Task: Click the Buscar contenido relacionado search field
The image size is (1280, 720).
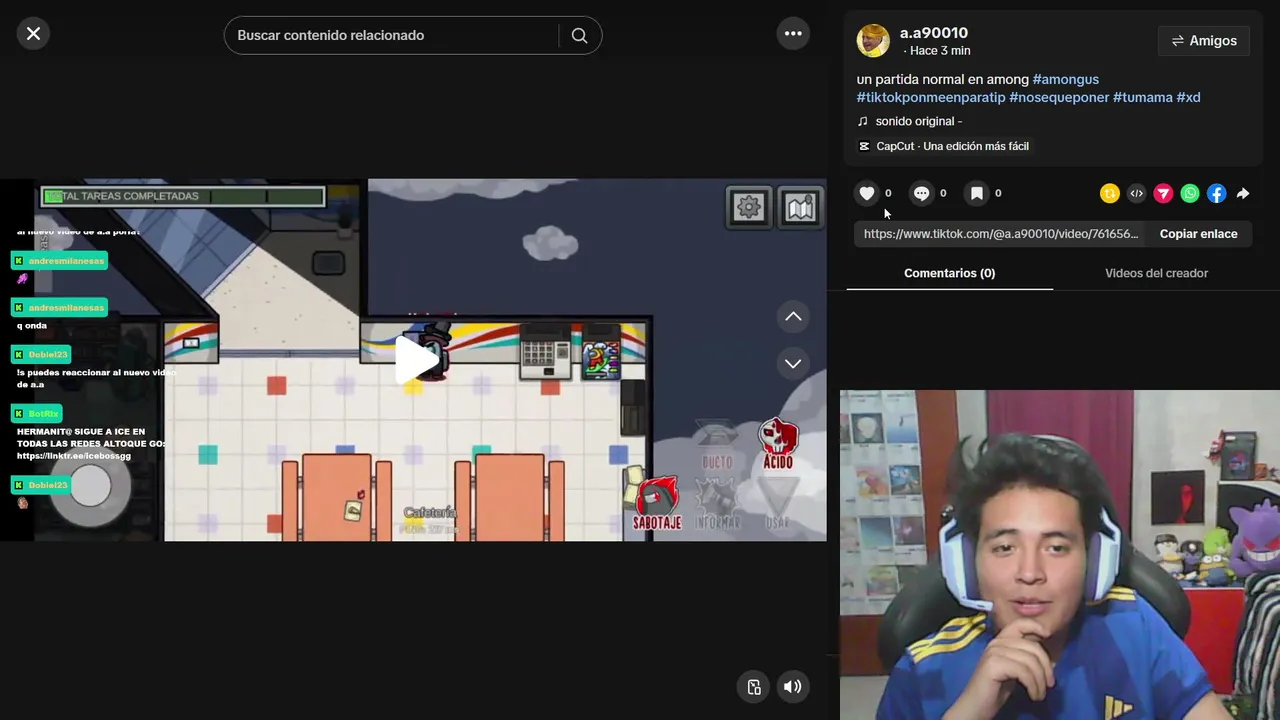Action: tap(392, 35)
